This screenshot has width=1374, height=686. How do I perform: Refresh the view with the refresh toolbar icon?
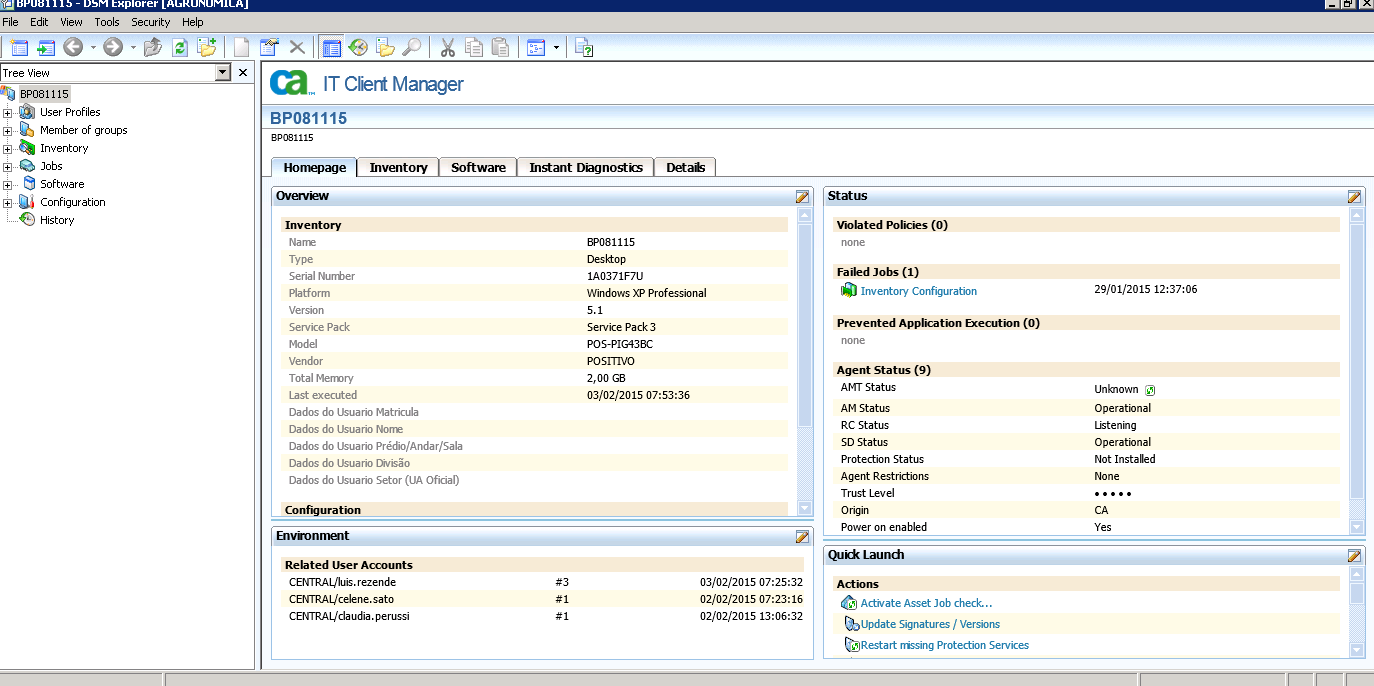(179, 47)
